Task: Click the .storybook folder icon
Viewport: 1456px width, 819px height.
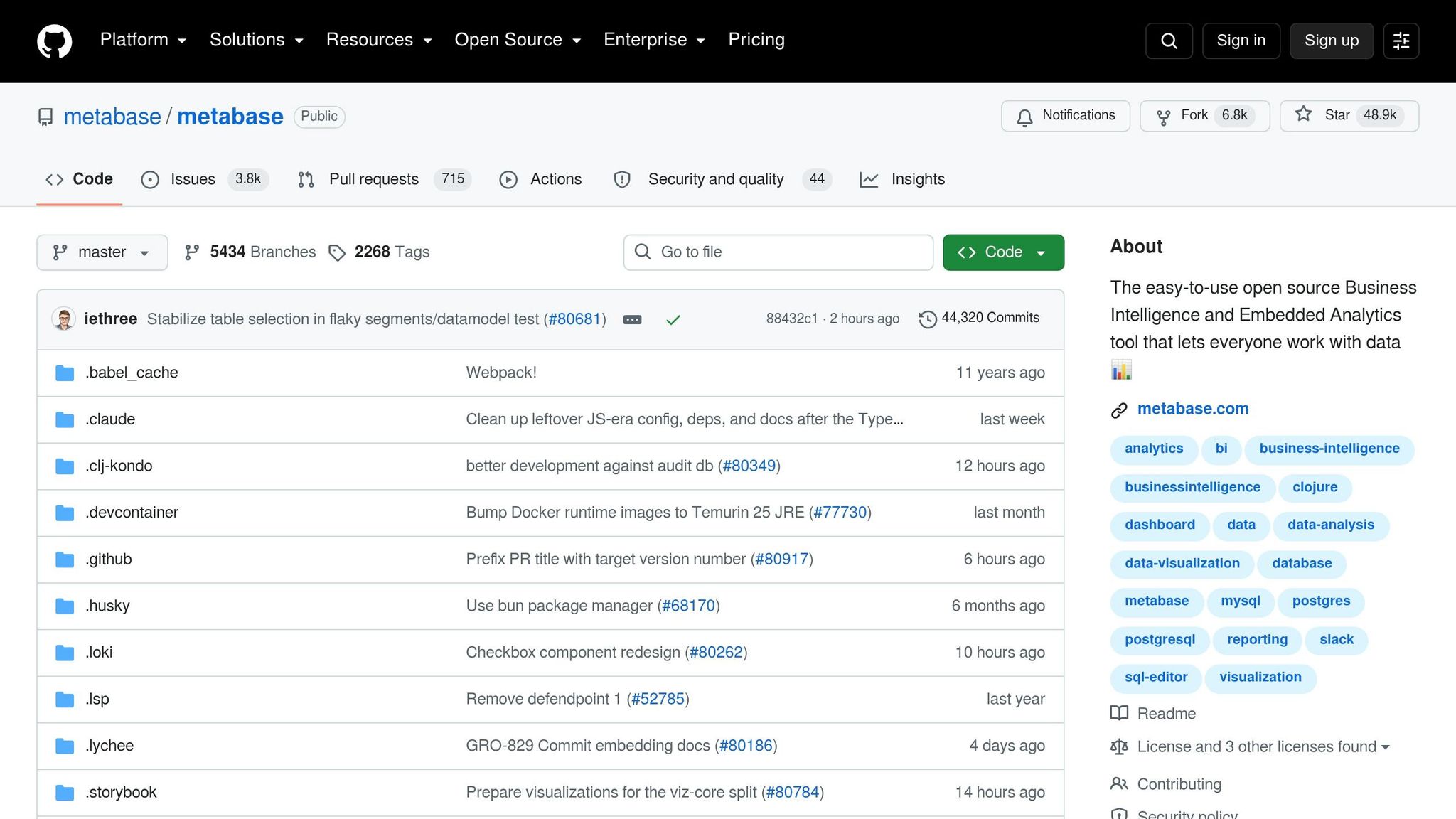Action: pos(65,793)
